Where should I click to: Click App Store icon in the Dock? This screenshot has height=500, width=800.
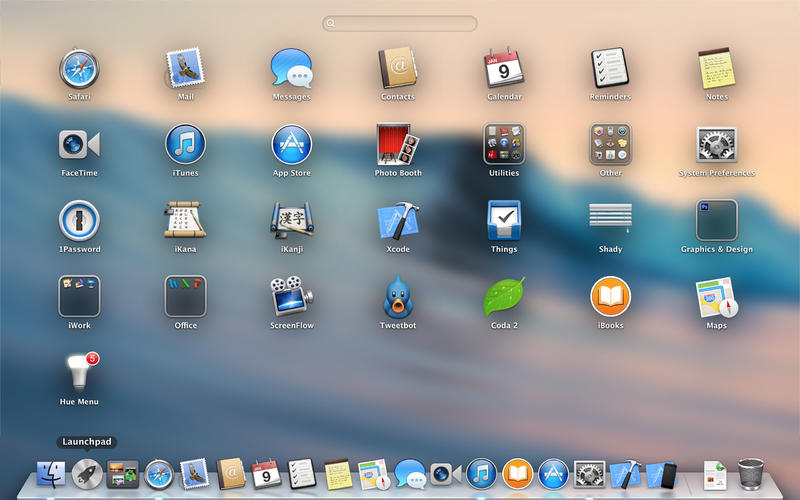pos(554,474)
